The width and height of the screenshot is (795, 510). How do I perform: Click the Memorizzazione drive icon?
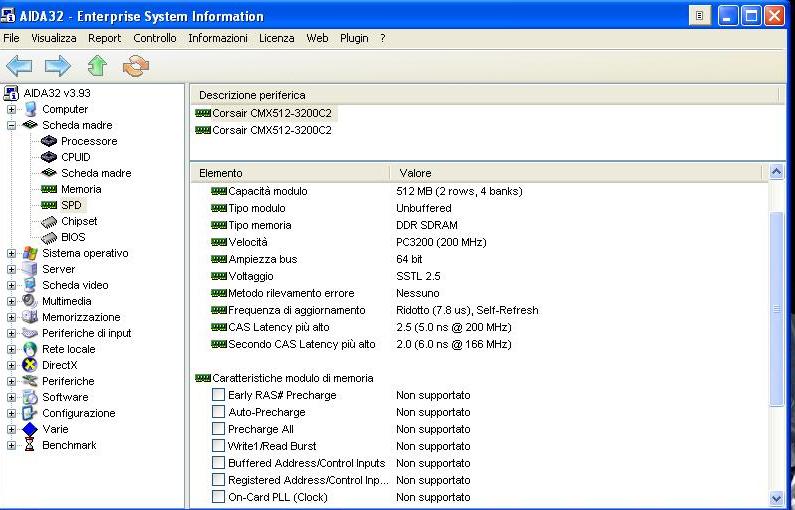coord(30,317)
